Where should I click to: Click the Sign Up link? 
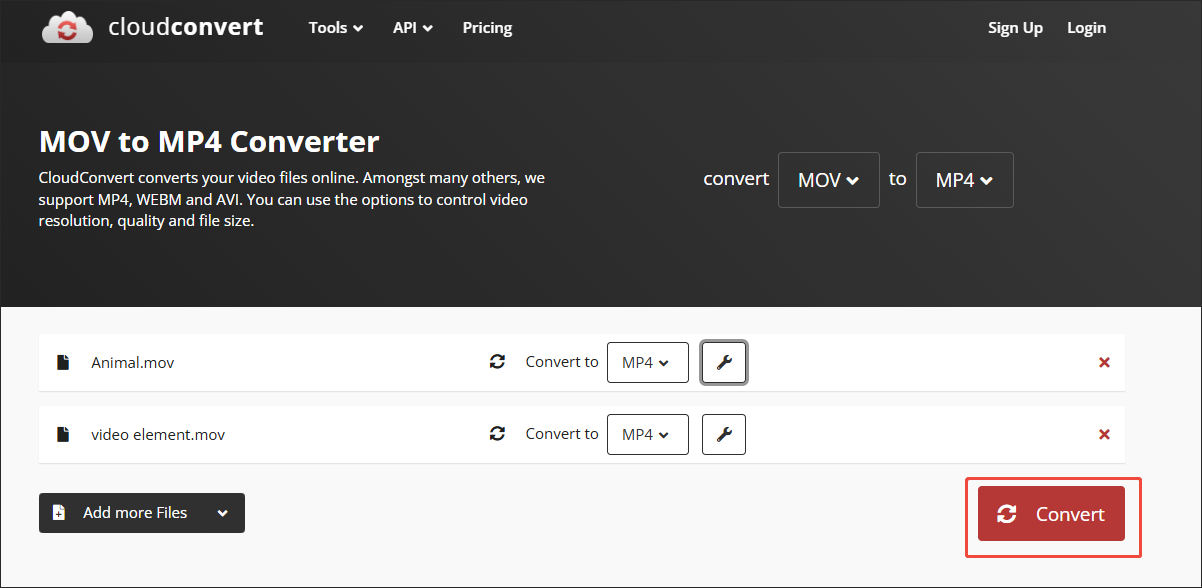click(x=1015, y=28)
